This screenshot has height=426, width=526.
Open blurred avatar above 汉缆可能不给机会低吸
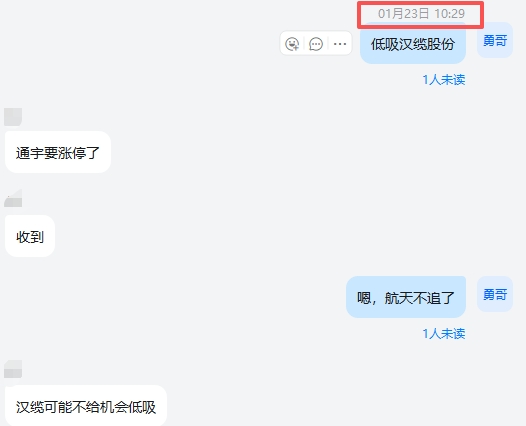click(13, 369)
